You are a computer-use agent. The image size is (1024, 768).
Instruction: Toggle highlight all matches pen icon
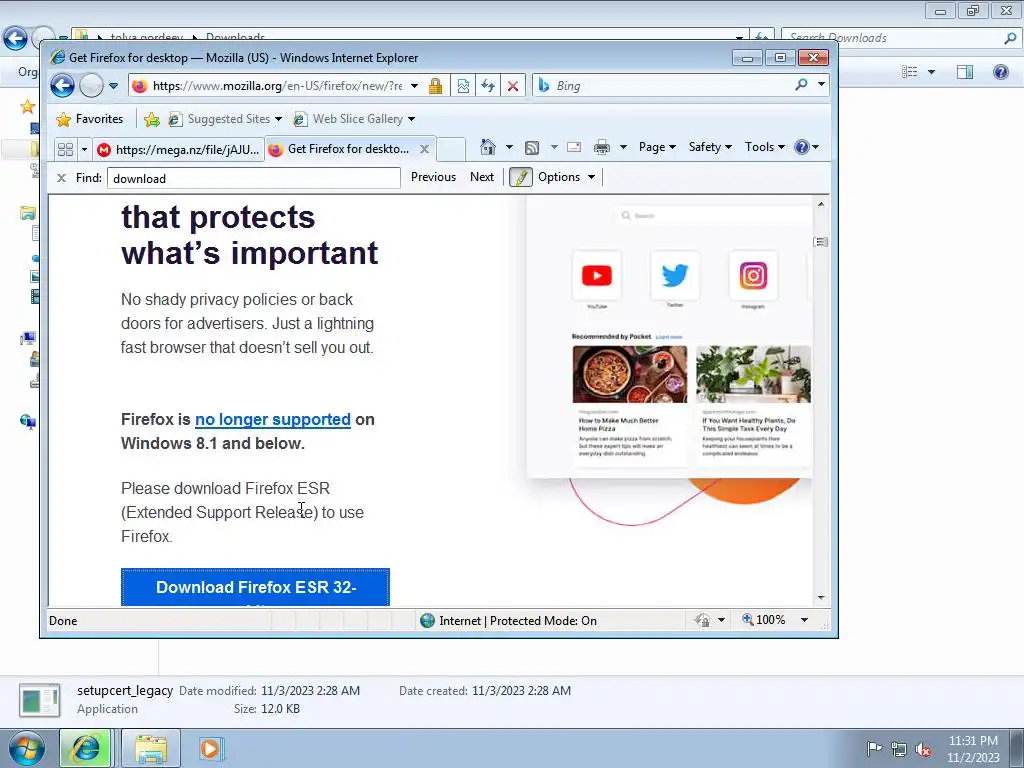[520, 177]
